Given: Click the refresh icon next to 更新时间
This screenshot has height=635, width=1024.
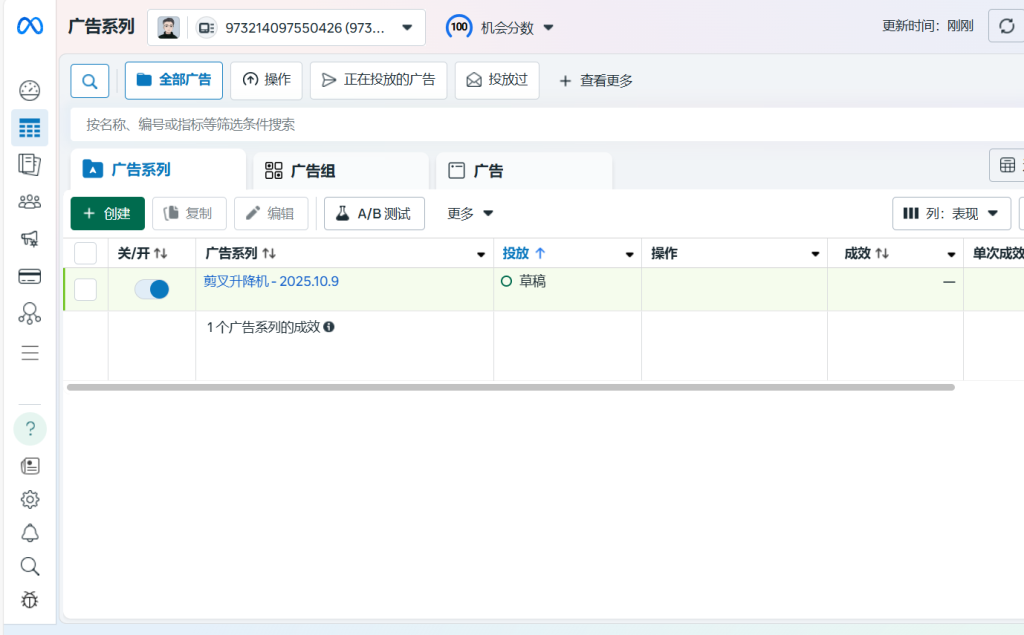Looking at the screenshot, I should 1006,26.
